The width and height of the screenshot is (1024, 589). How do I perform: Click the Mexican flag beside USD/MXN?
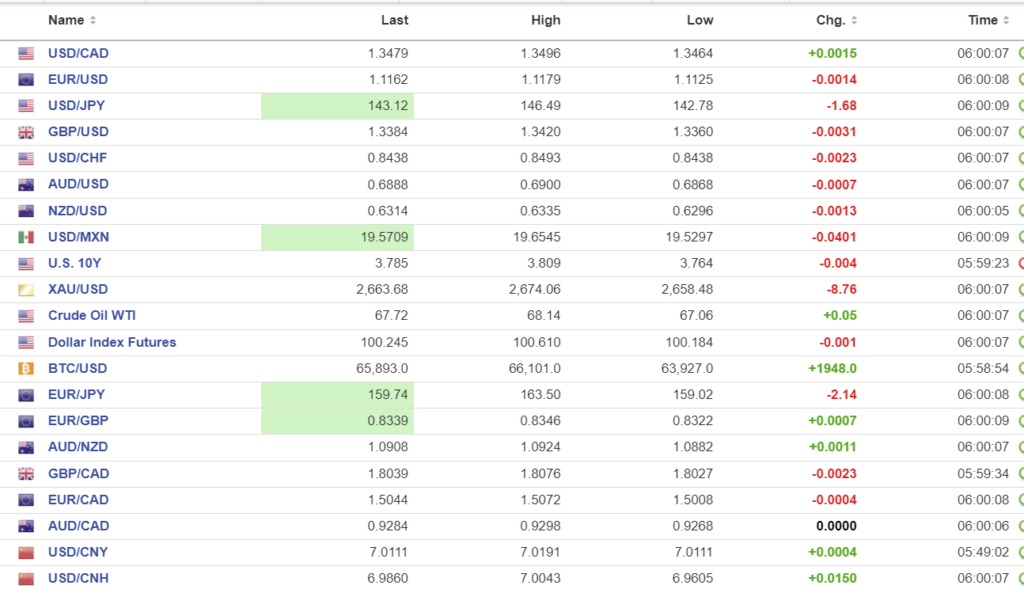pos(26,237)
